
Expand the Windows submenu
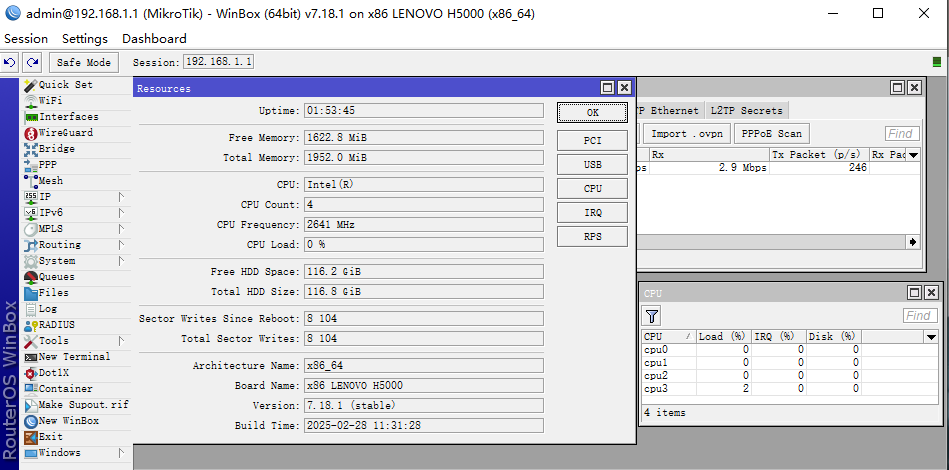click(121, 452)
